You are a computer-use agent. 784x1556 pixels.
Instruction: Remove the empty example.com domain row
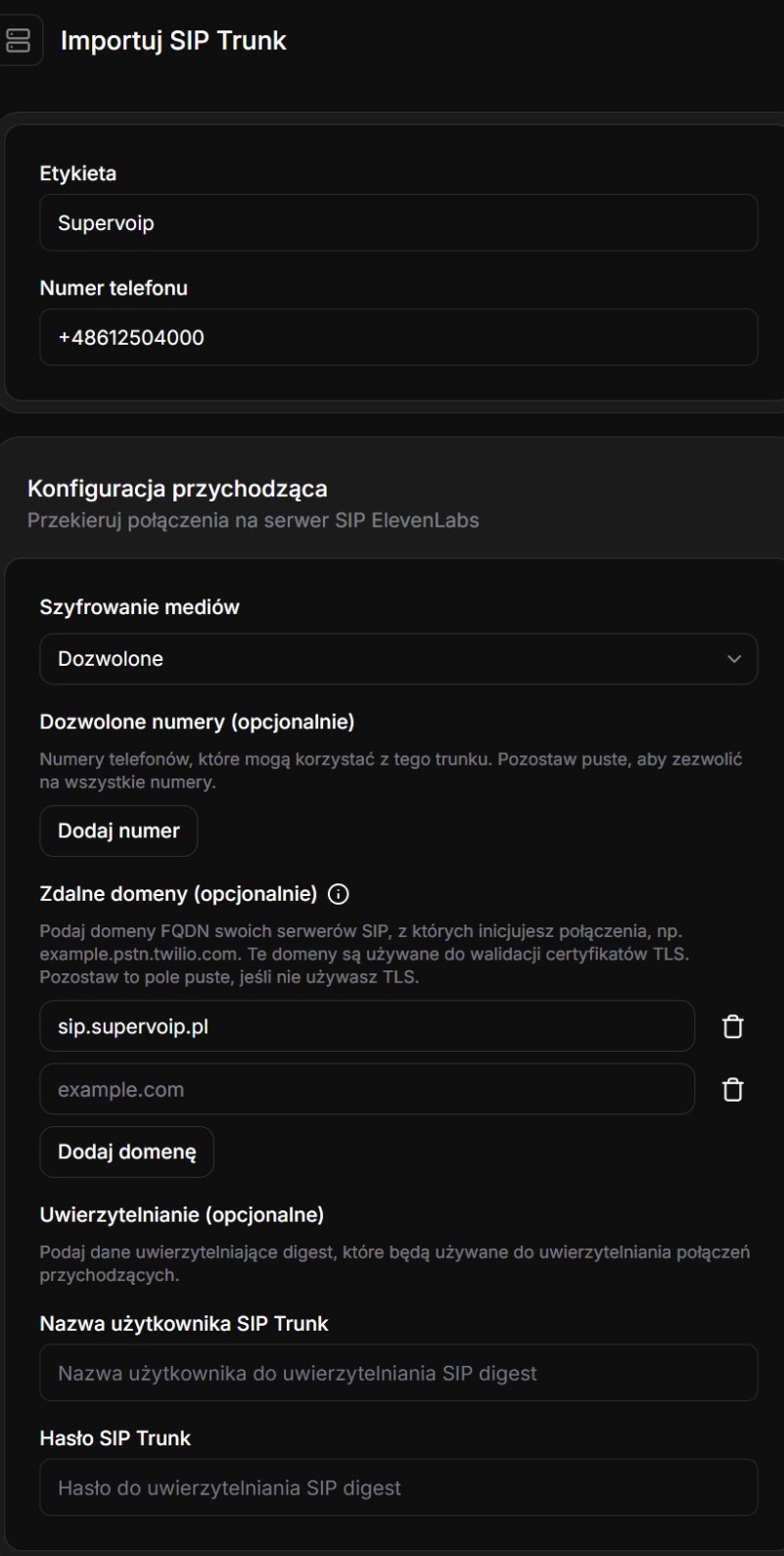click(x=732, y=1090)
